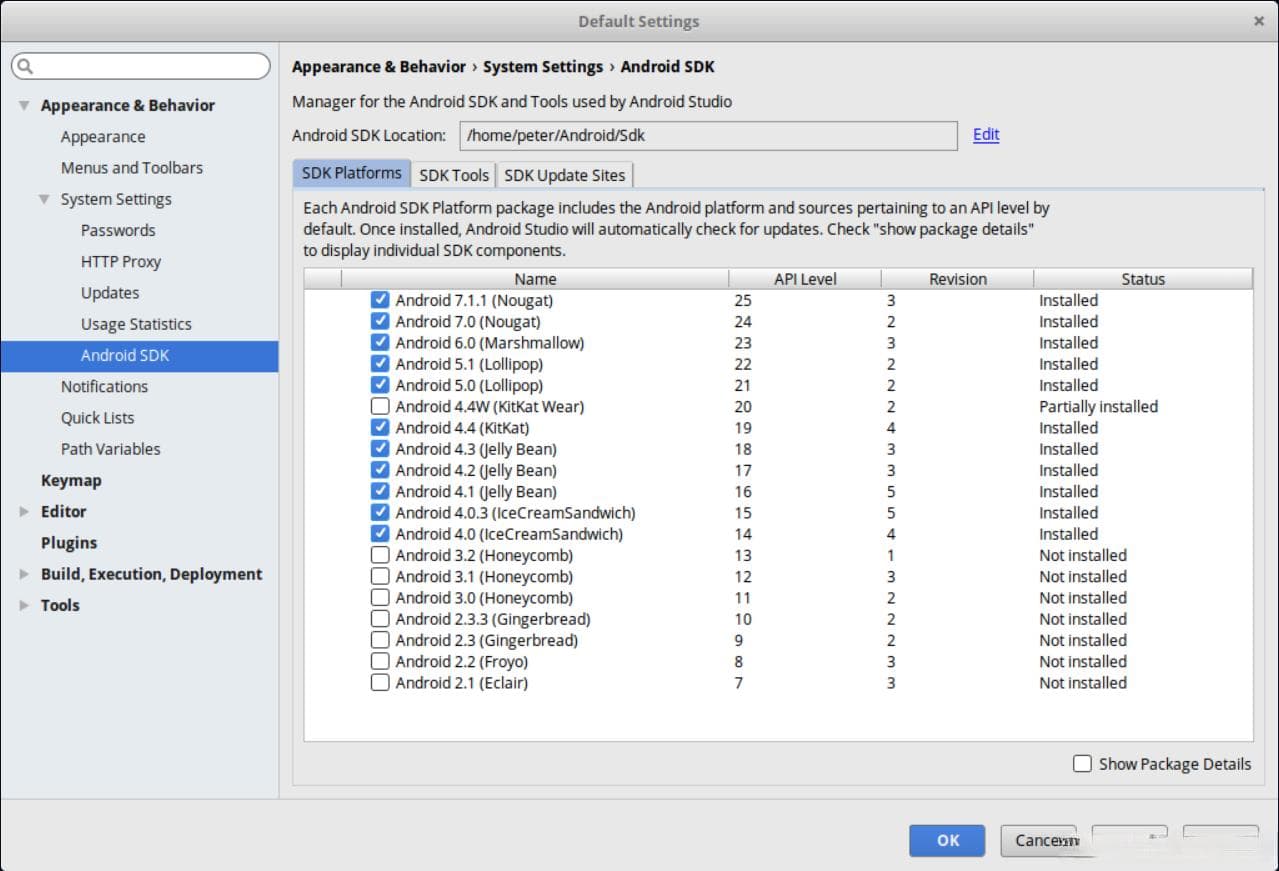Open Menus and Toolbars settings
The image size is (1279, 871).
click(132, 168)
